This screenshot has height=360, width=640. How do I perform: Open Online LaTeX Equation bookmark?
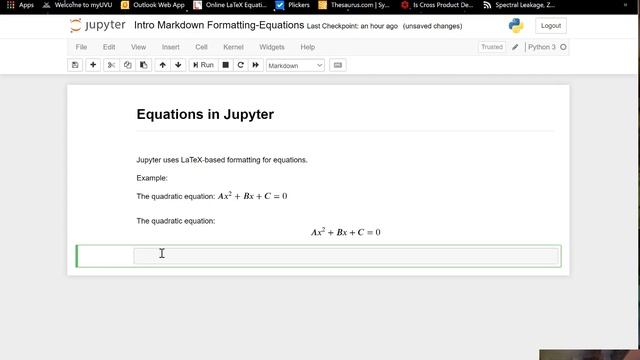click(x=230, y=5)
